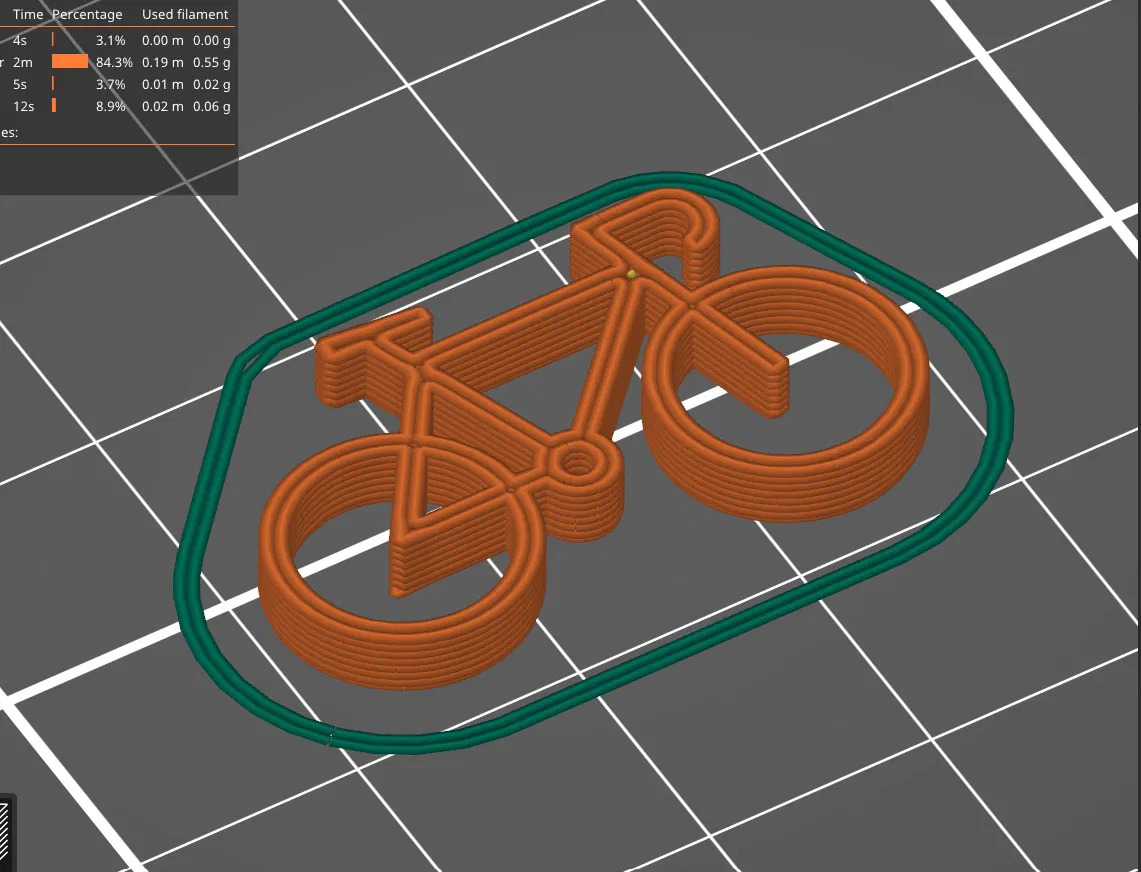Click the "0.01 m" filament length

(x=163, y=84)
